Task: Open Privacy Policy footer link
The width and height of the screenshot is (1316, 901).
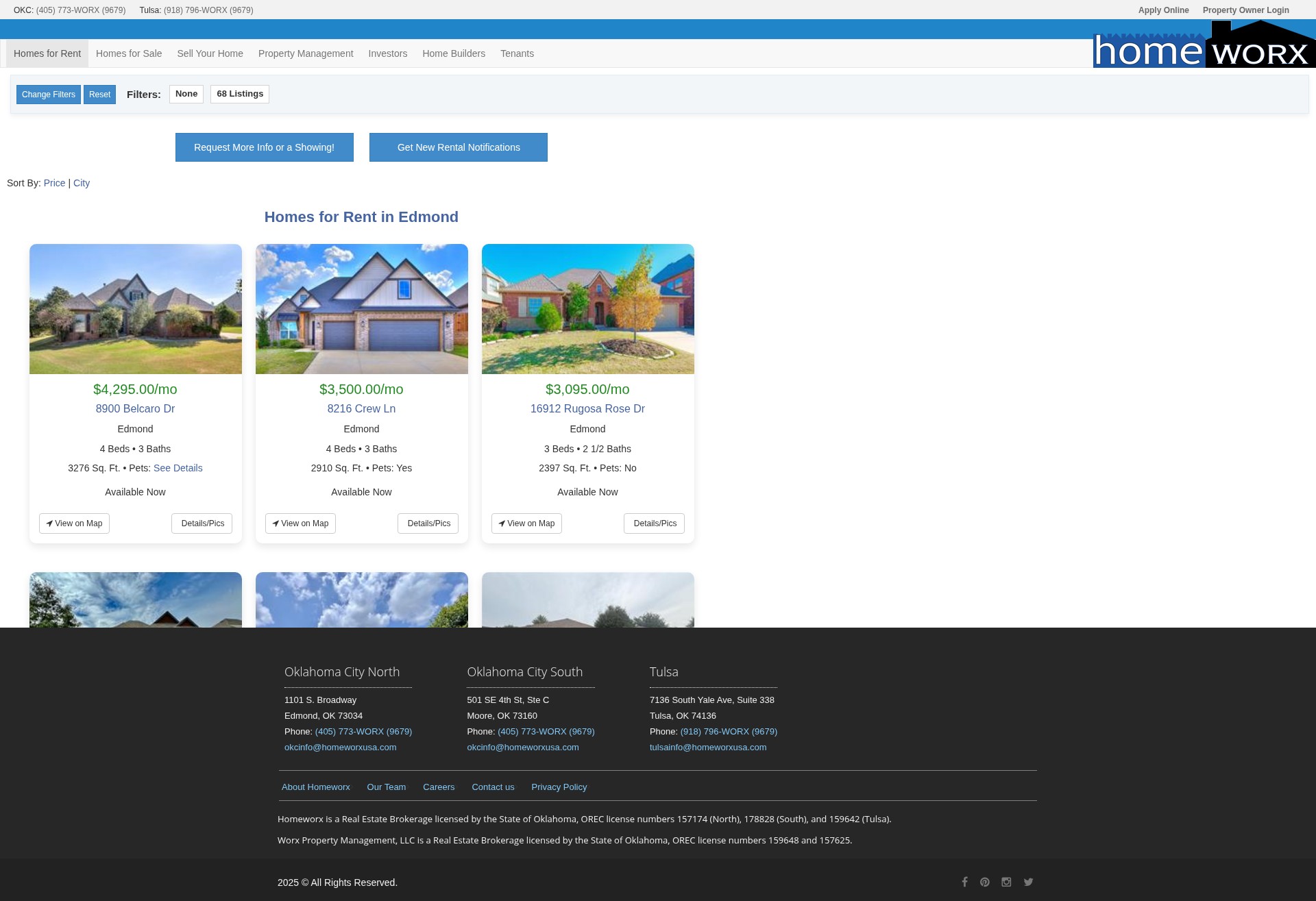Action: (559, 787)
